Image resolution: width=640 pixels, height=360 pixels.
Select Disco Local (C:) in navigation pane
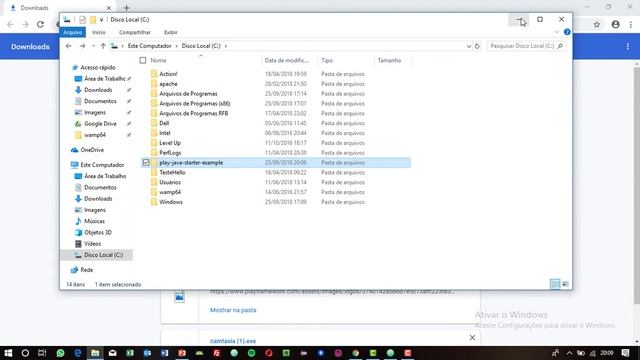click(103, 255)
